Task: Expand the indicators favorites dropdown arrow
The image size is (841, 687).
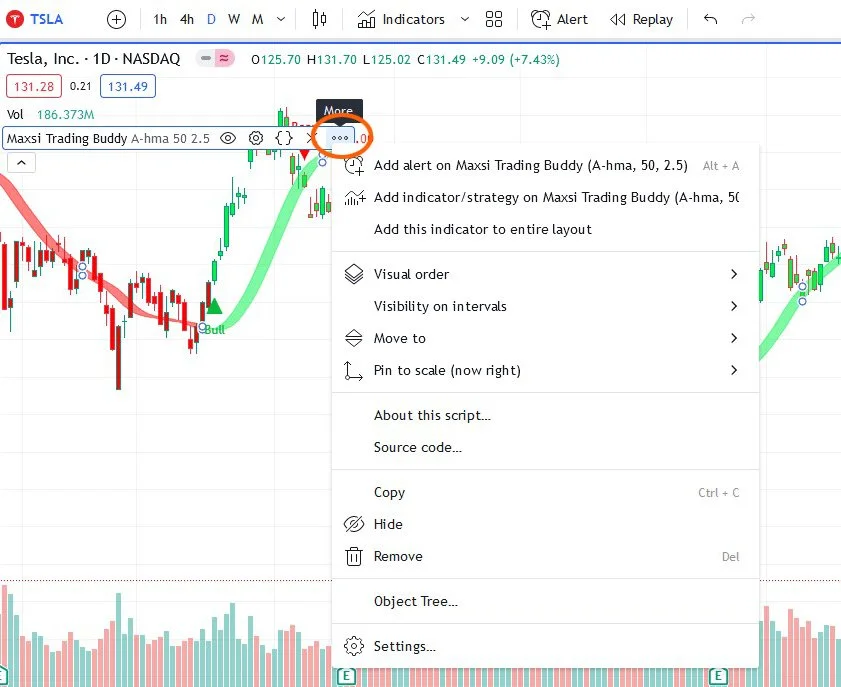Action: coord(464,20)
